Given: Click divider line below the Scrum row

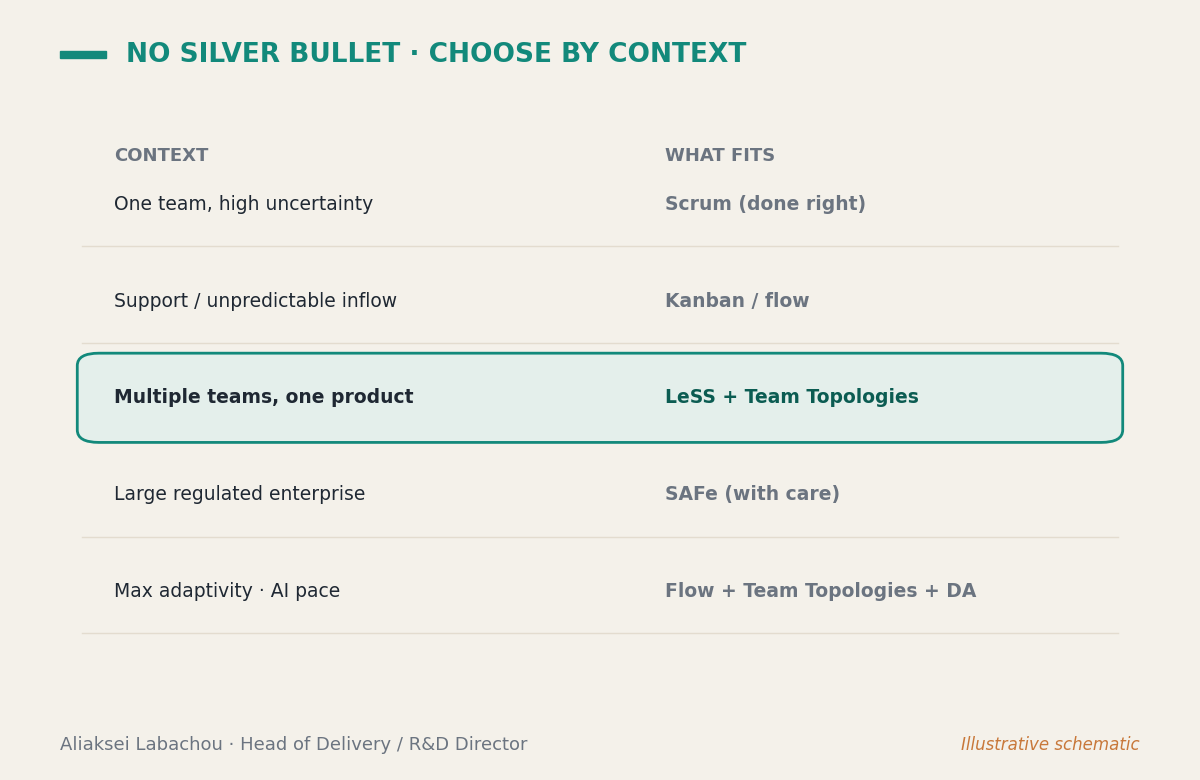Looking at the screenshot, I should [600, 246].
